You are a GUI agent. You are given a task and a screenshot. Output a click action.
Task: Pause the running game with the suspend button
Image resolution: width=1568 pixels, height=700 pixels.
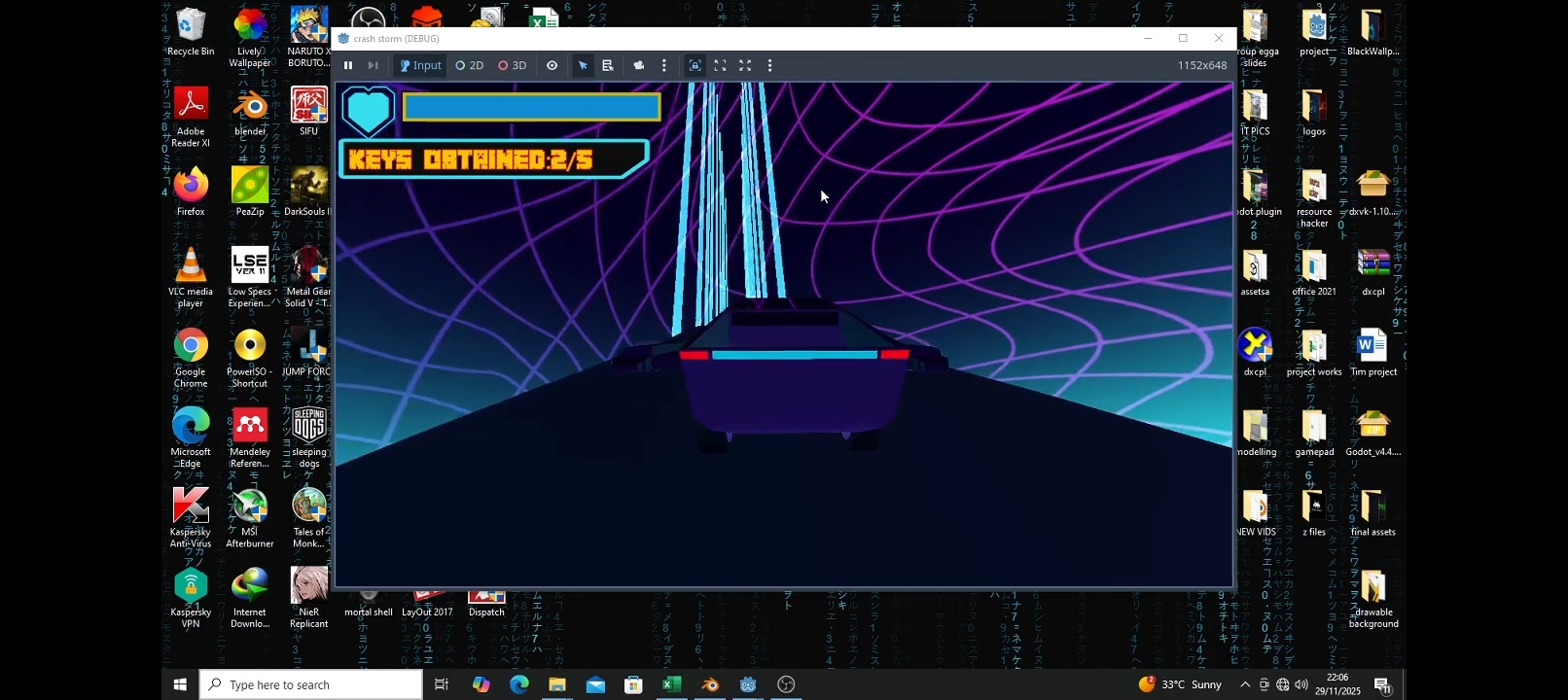(x=348, y=65)
